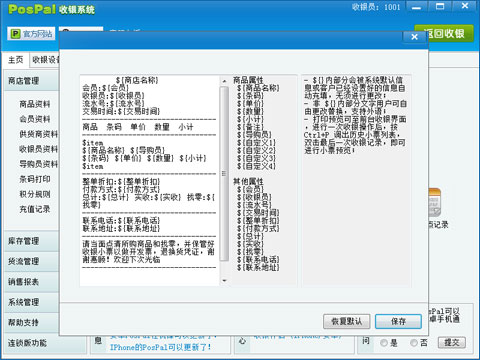Viewport: 480px width, 360px height.
Task: Open 会员资料 in the sidebar
Action: pyautogui.click(x=35, y=119)
